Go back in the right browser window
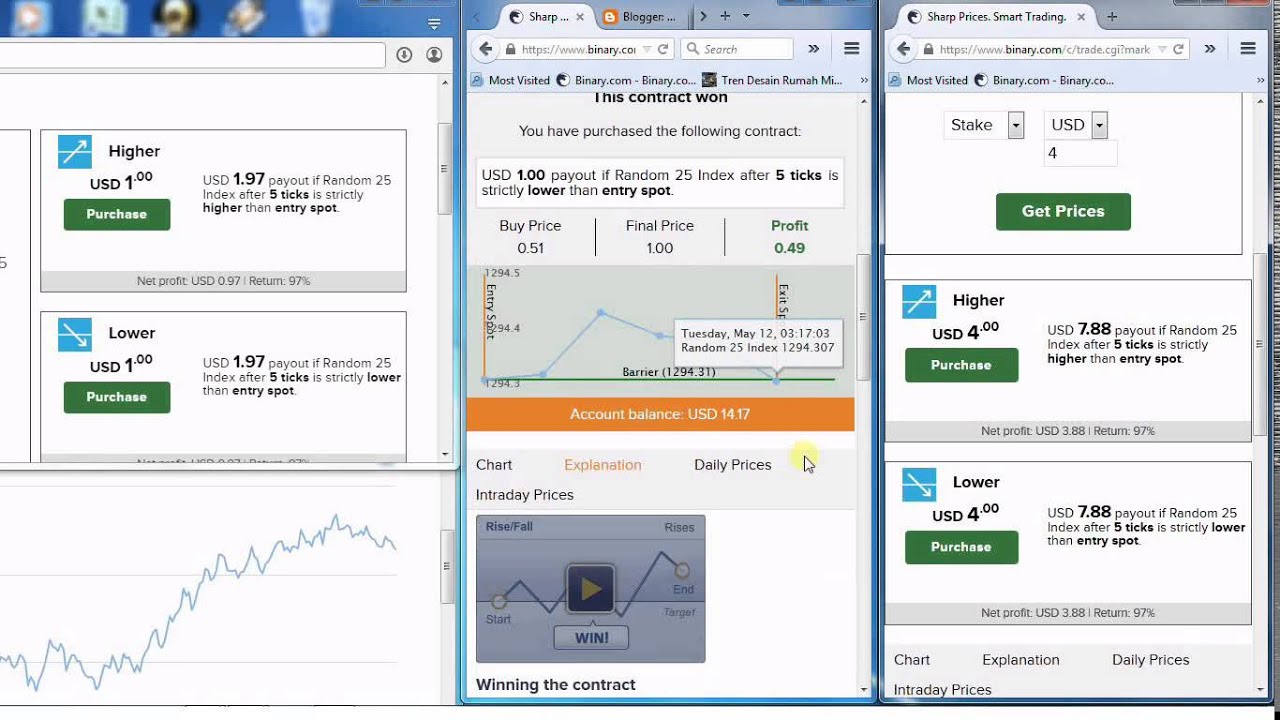The height and width of the screenshot is (720, 1280). 903,49
